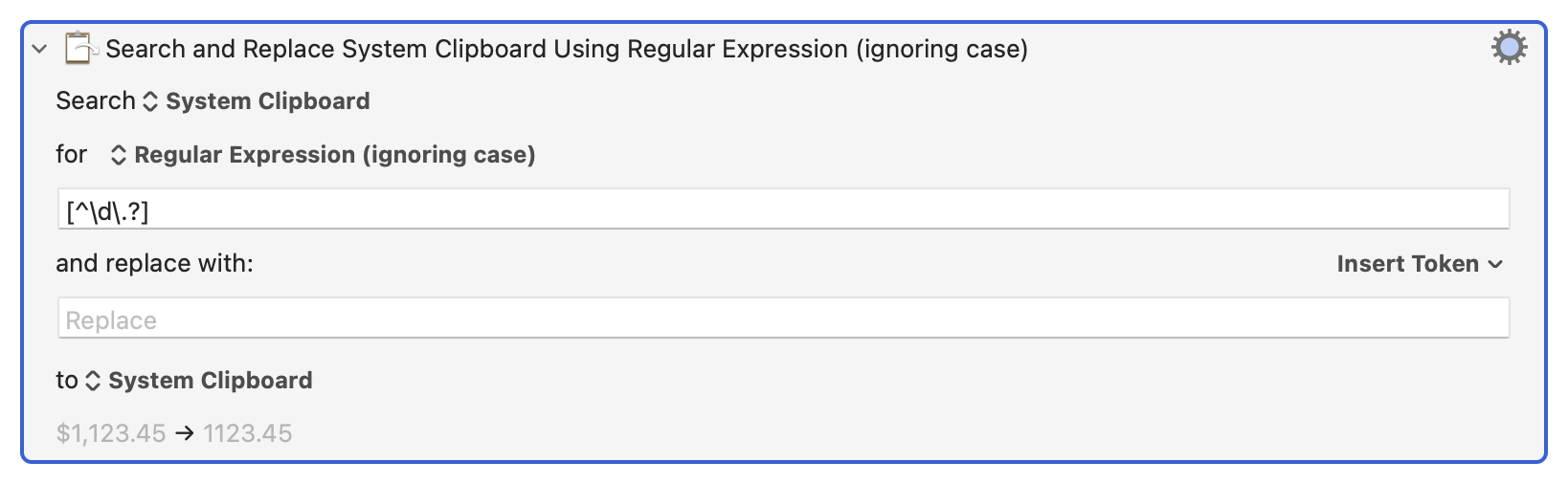Open the destination System Clipboard popup
The width and height of the screenshot is (1568, 484).
pyautogui.click(x=210, y=381)
